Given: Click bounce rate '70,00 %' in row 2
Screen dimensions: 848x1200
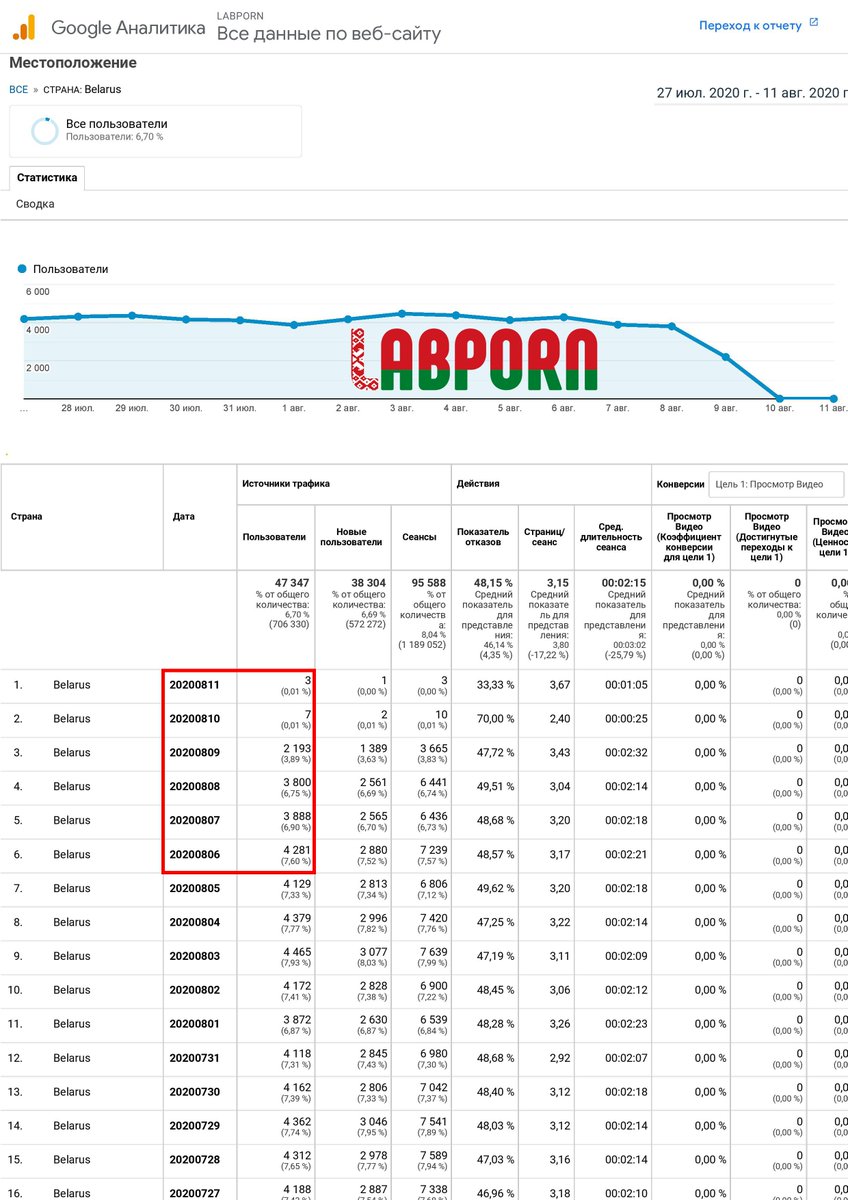Looking at the screenshot, I should point(495,719).
